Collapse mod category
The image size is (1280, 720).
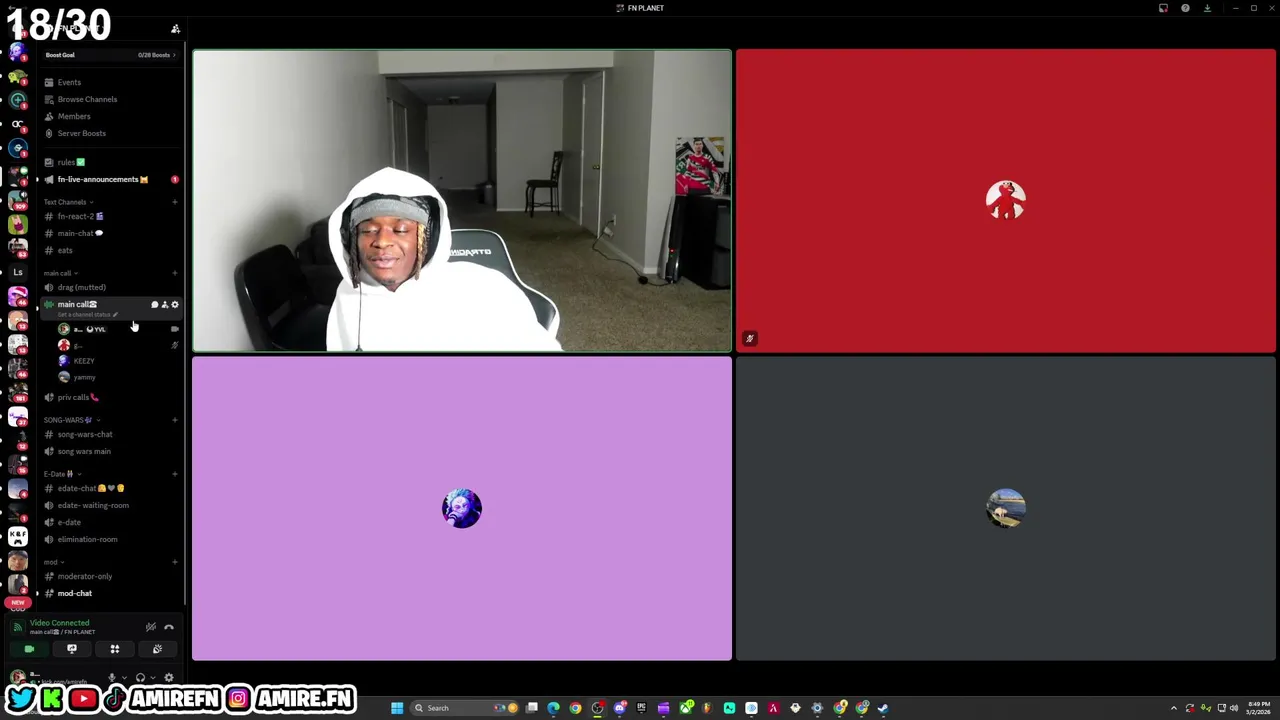coord(53,562)
